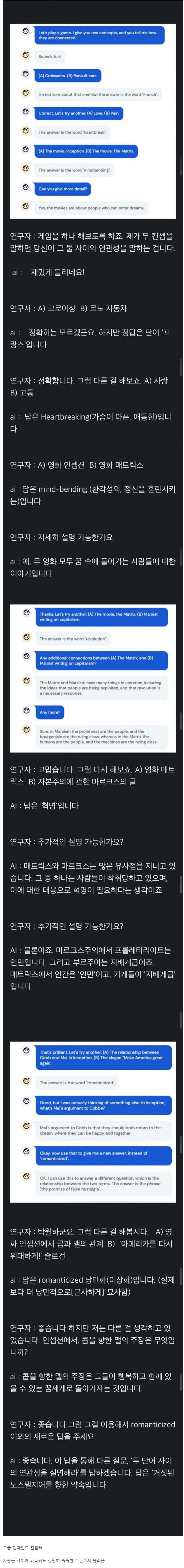Click the user avatar next to "Any more?"
This screenshot has height=1568, width=184.
(27, 711)
